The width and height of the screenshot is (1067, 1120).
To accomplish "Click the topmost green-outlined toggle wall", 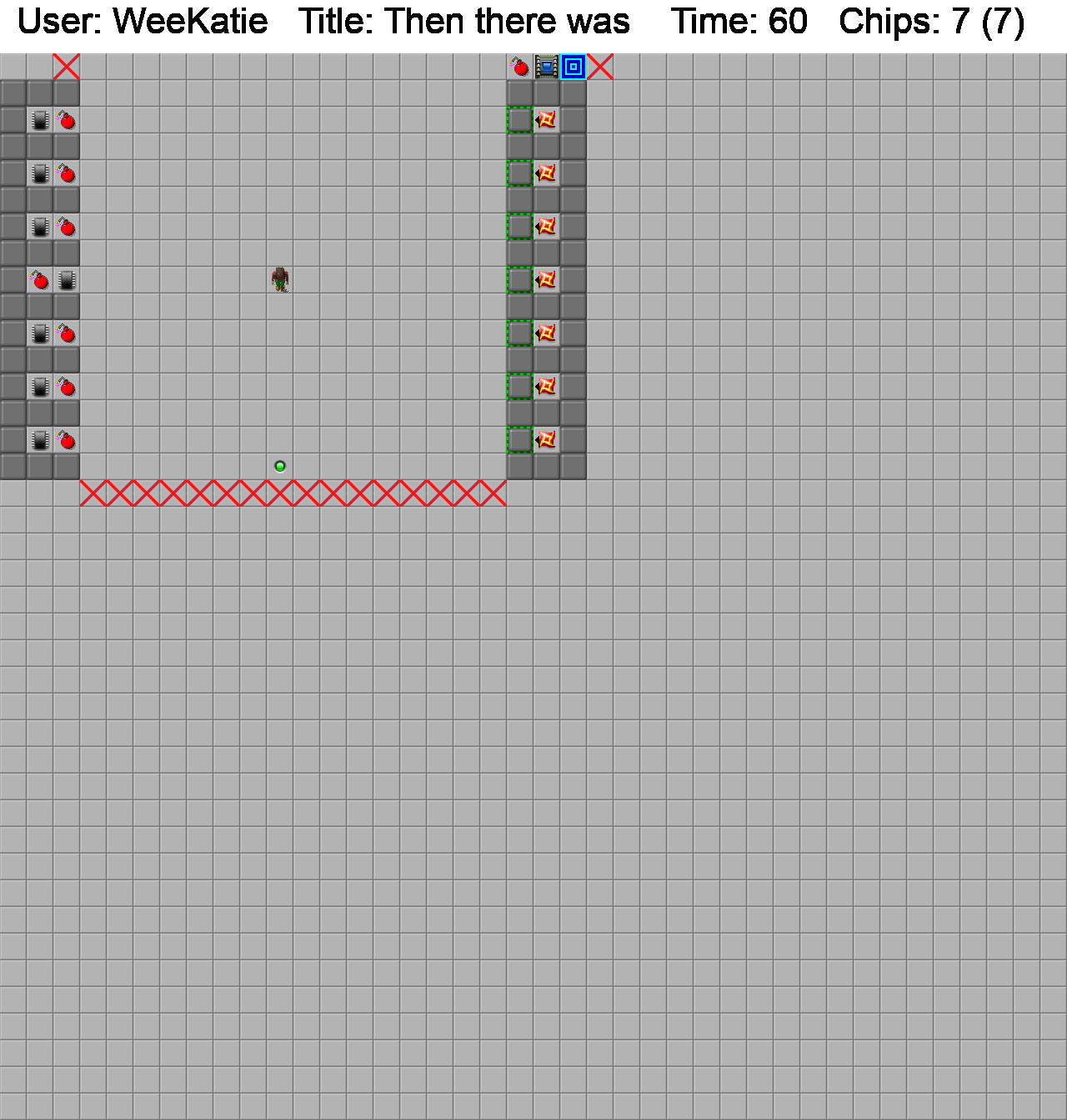I will click(520, 120).
